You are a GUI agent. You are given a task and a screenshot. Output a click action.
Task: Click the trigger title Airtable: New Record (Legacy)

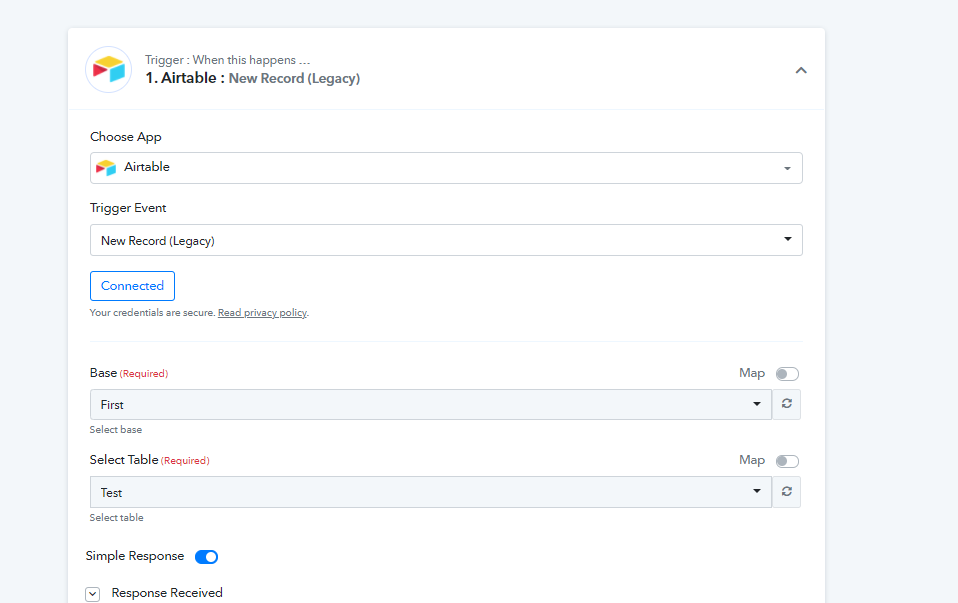252,78
